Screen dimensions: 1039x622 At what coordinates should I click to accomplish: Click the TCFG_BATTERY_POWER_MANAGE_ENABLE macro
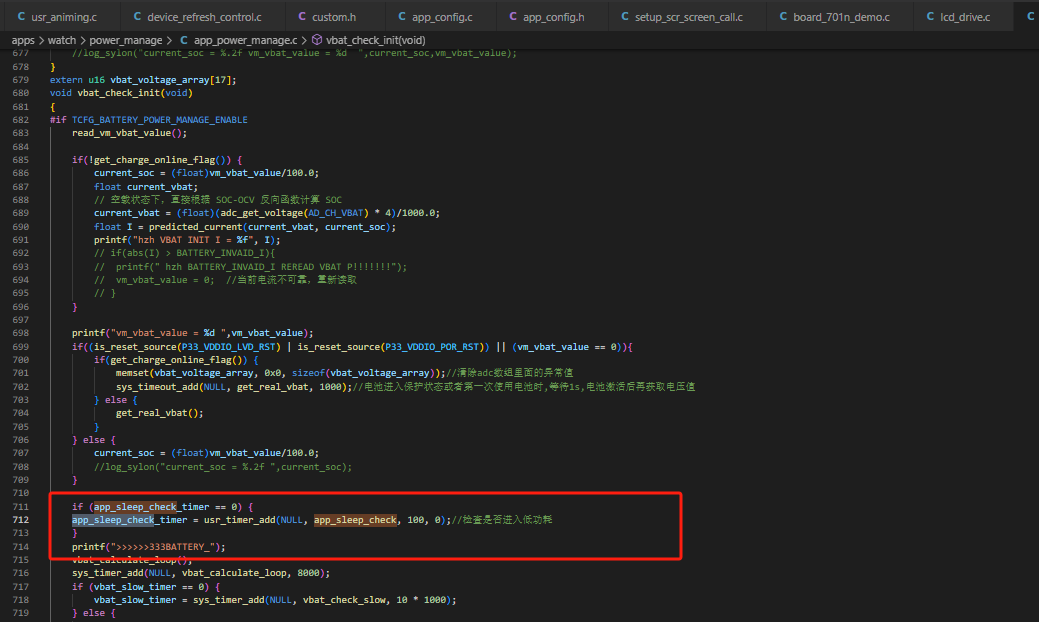160,120
